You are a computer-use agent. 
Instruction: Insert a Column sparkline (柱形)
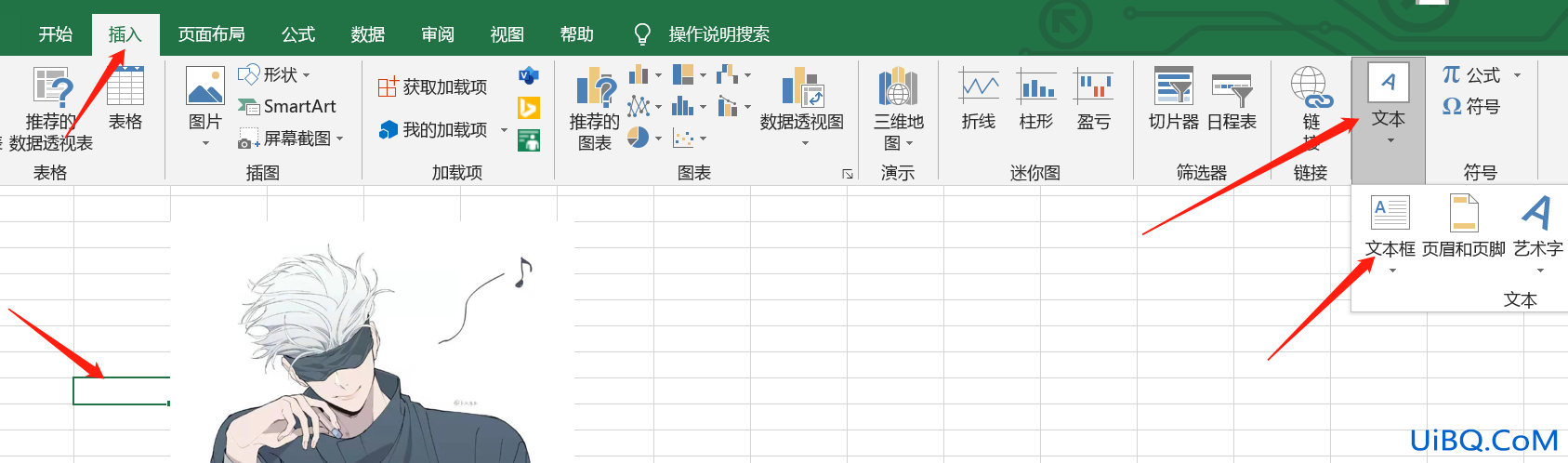tap(1036, 99)
